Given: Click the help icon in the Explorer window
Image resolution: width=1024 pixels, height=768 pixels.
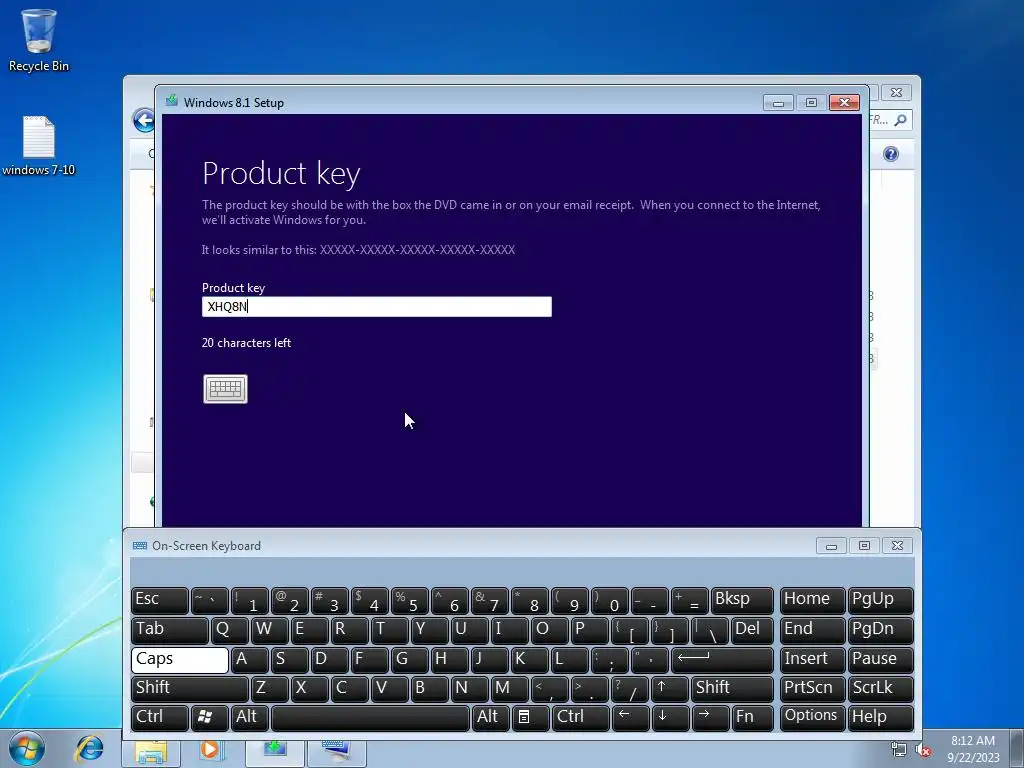Looking at the screenshot, I should coord(891,154).
